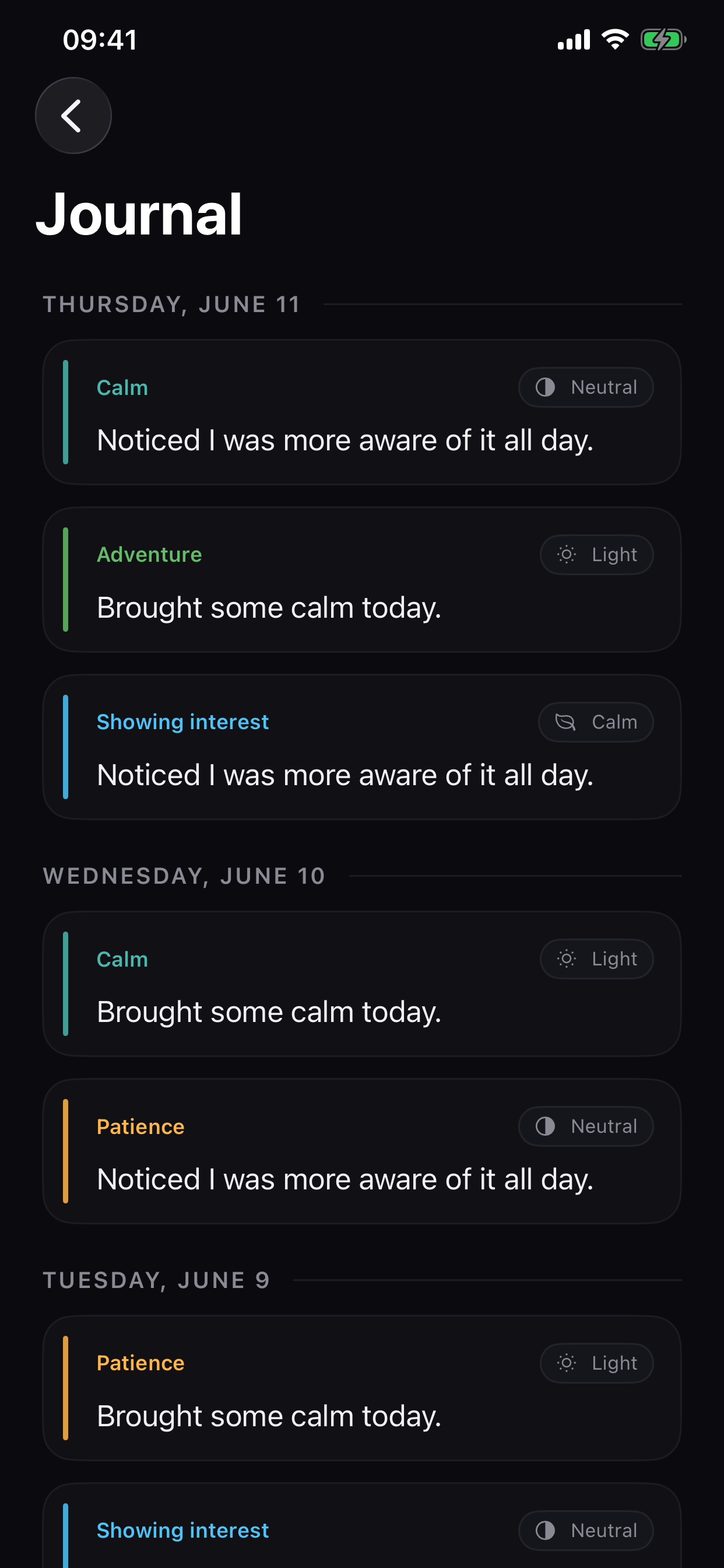This screenshot has height=1568, width=724.
Task: Tap the back arrow button
Action: [73, 116]
